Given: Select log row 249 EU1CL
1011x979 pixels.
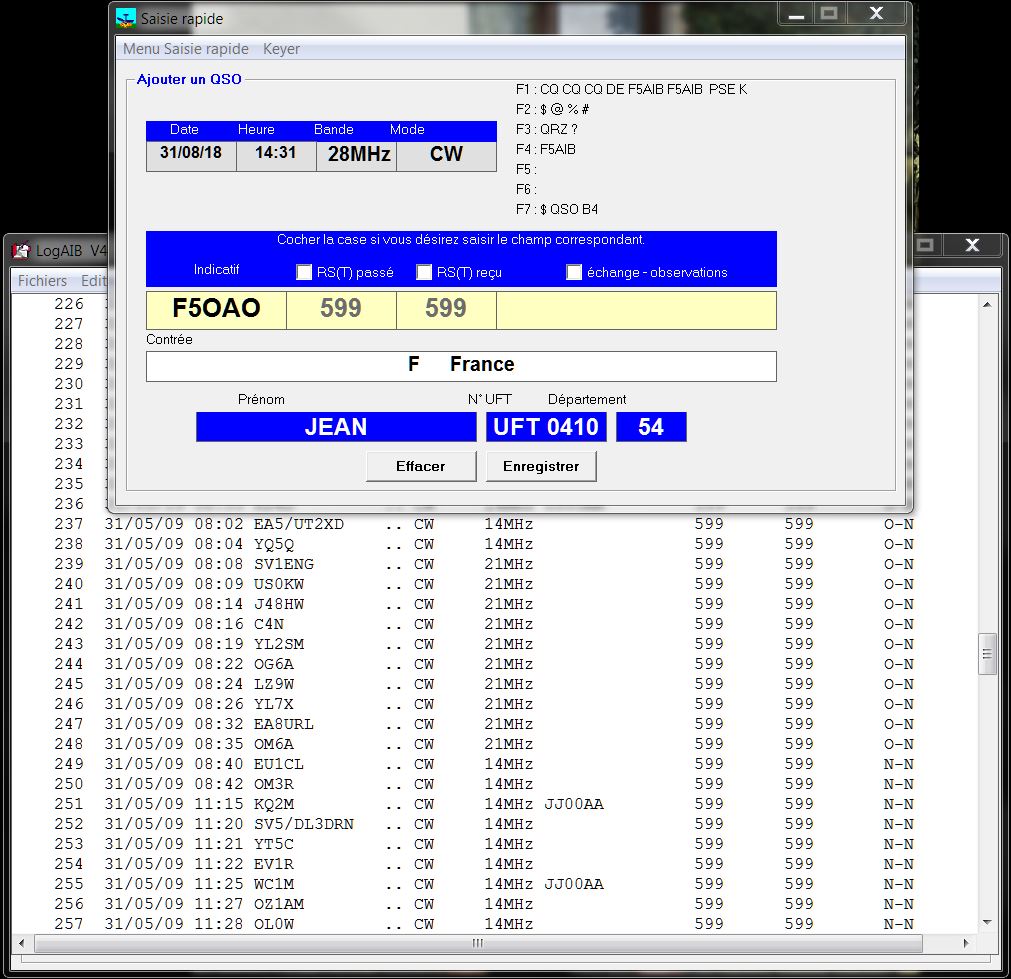Looking at the screenshot, I should click(484, 764).
